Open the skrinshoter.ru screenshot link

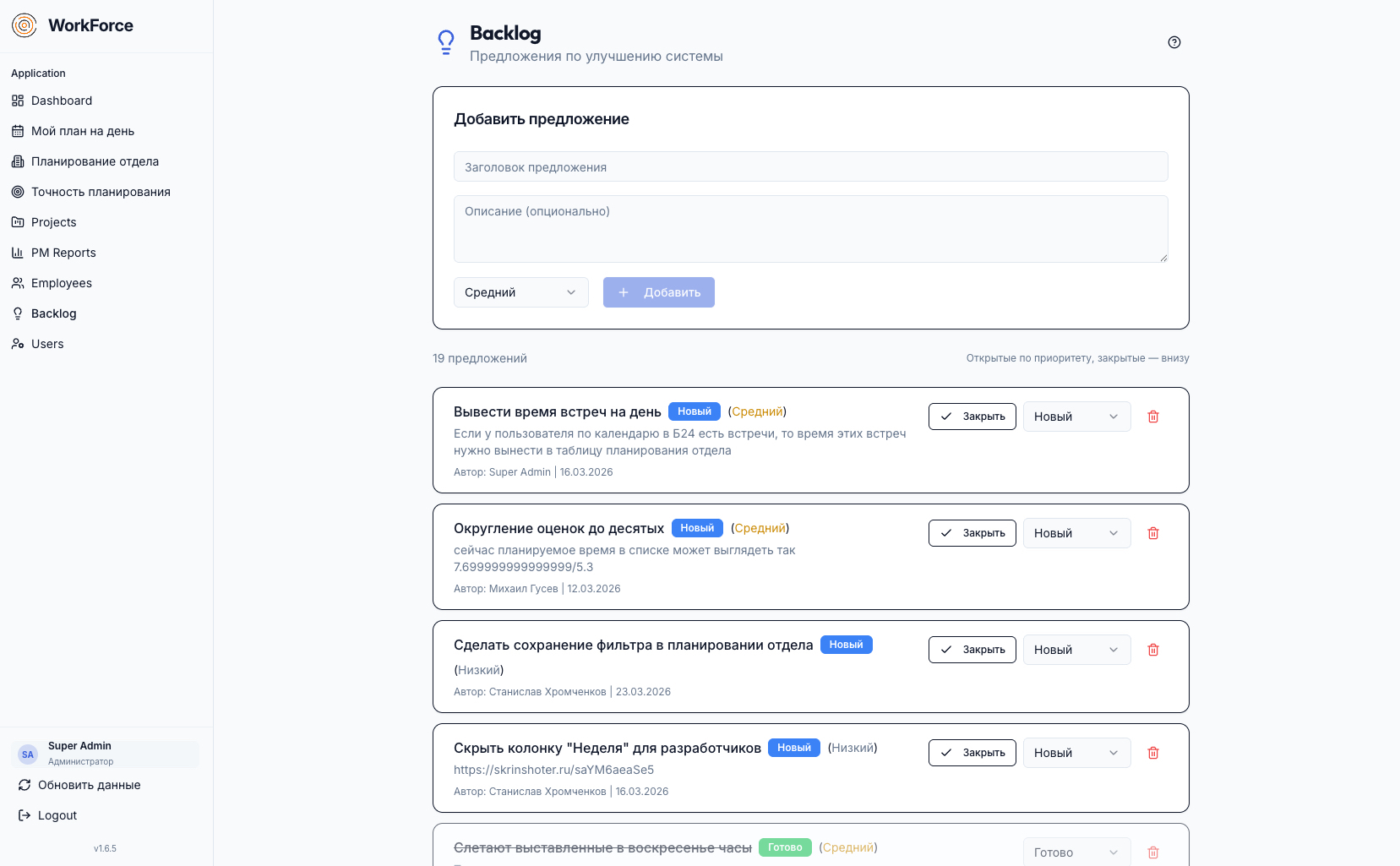pos(553,770)
